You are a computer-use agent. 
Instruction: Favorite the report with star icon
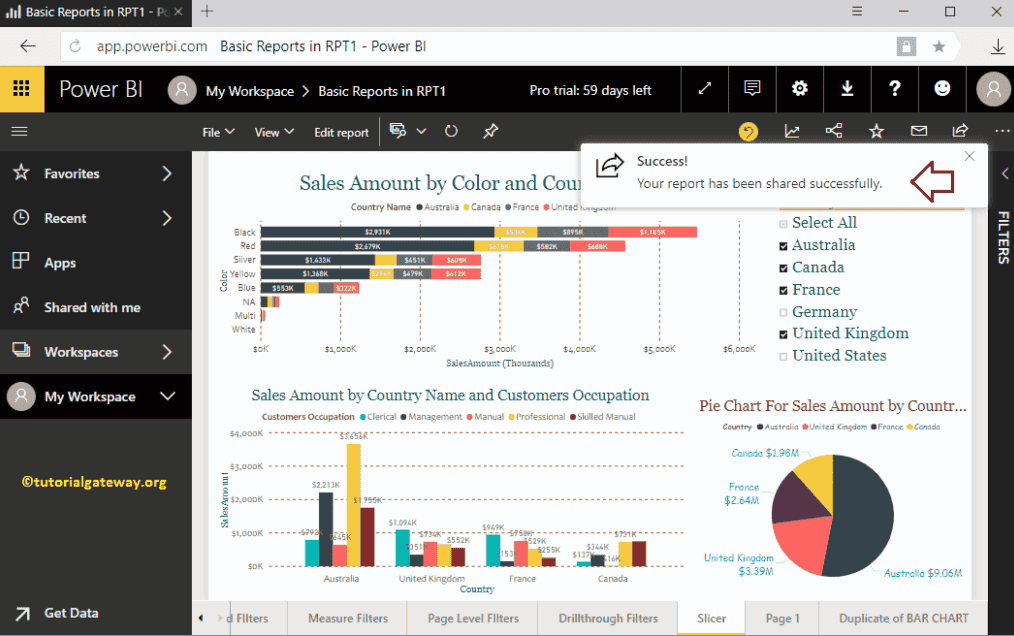[876, 131]
